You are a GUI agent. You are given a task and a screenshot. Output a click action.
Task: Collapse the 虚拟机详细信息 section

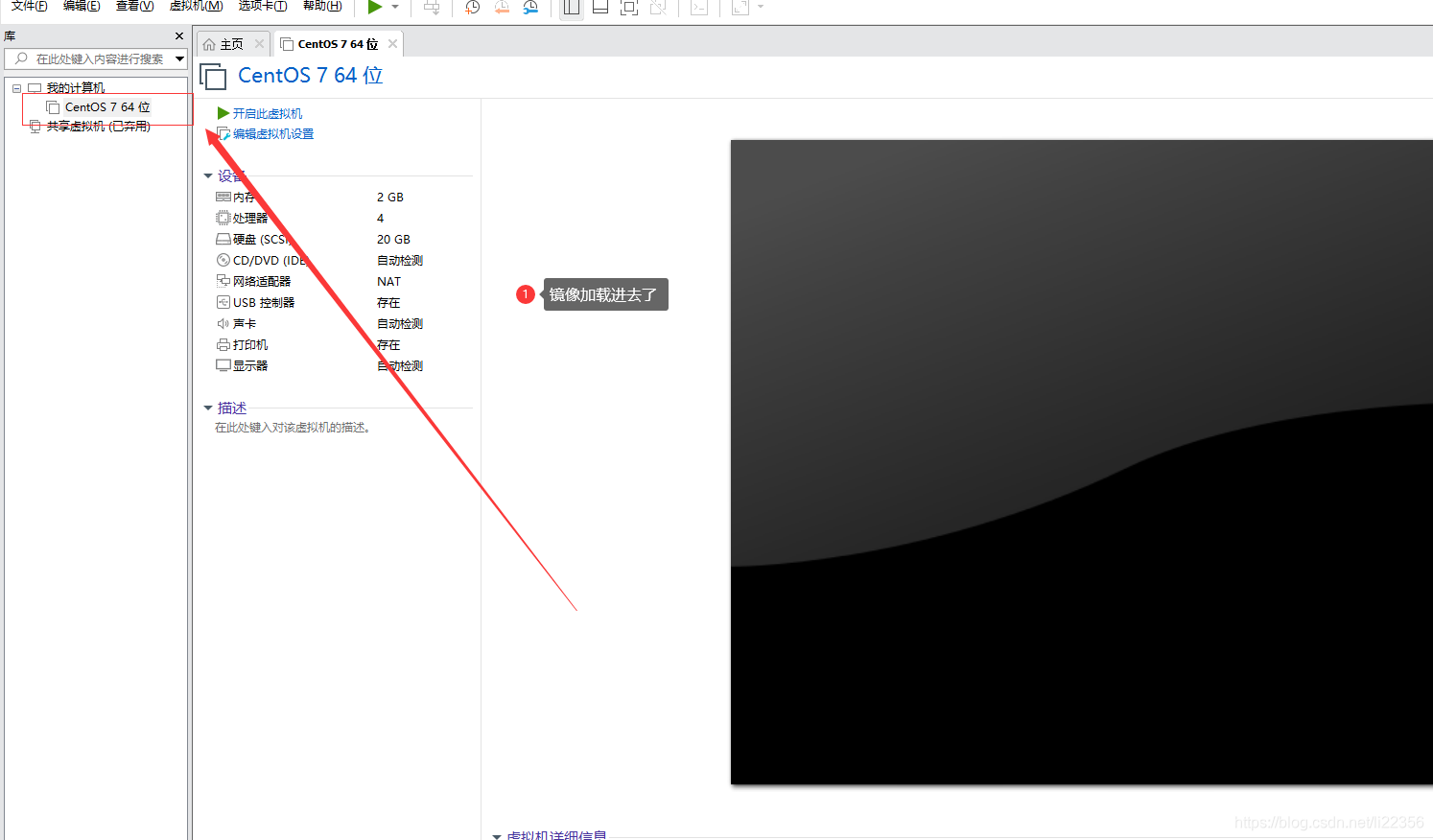coord(497,836)
